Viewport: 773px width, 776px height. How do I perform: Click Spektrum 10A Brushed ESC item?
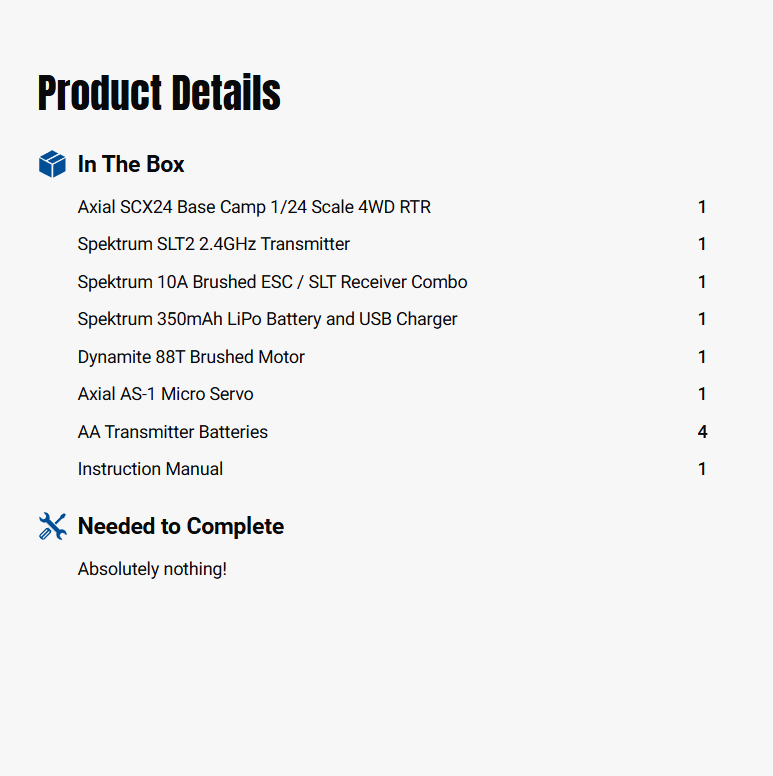(272, 282)
